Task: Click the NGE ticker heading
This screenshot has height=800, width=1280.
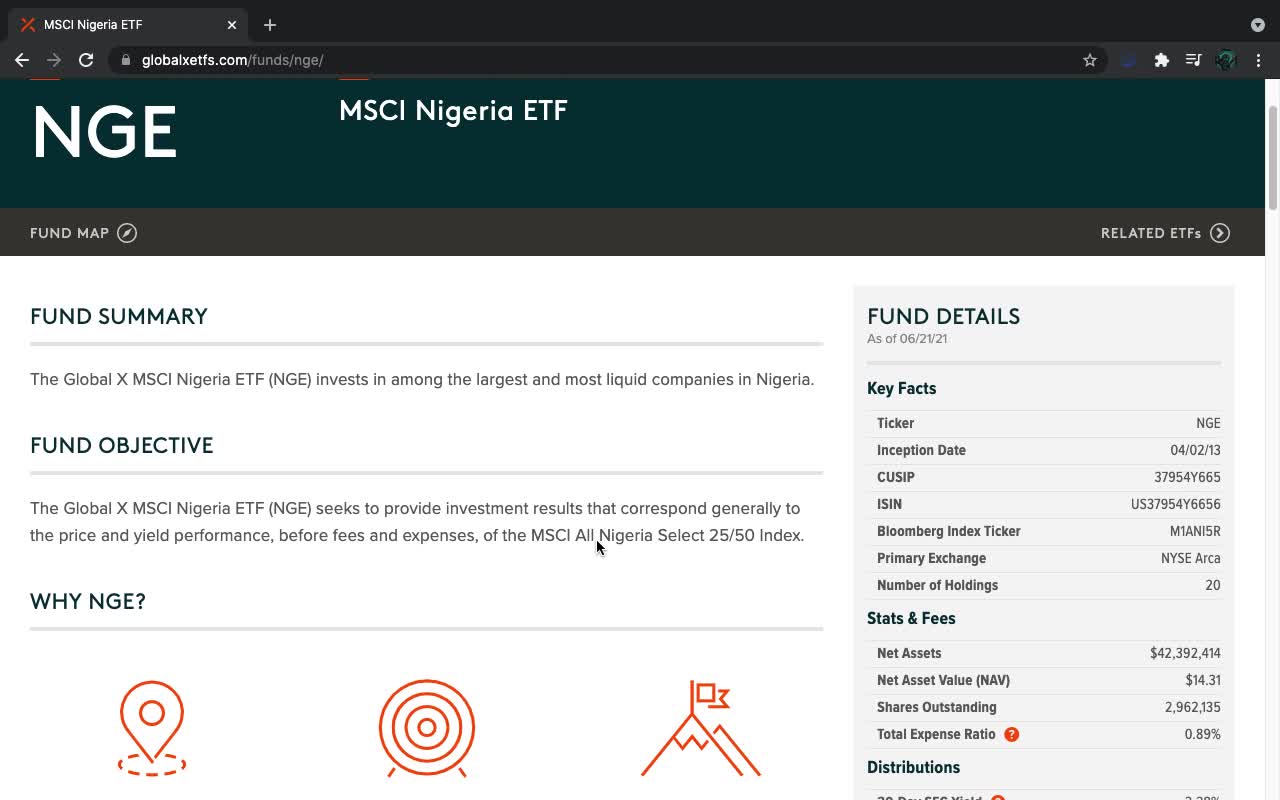Action: 105,133
